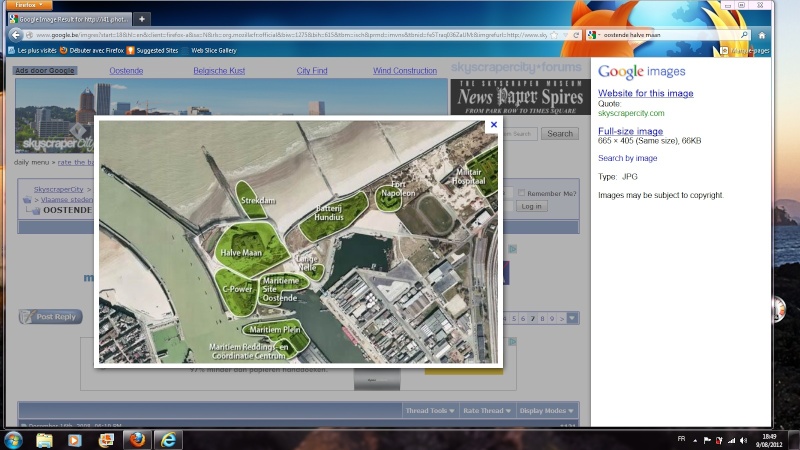Click the Marque-pages bookmarks button
The height and width of the screenshot is (450, 800).
(x=744, y=51)
